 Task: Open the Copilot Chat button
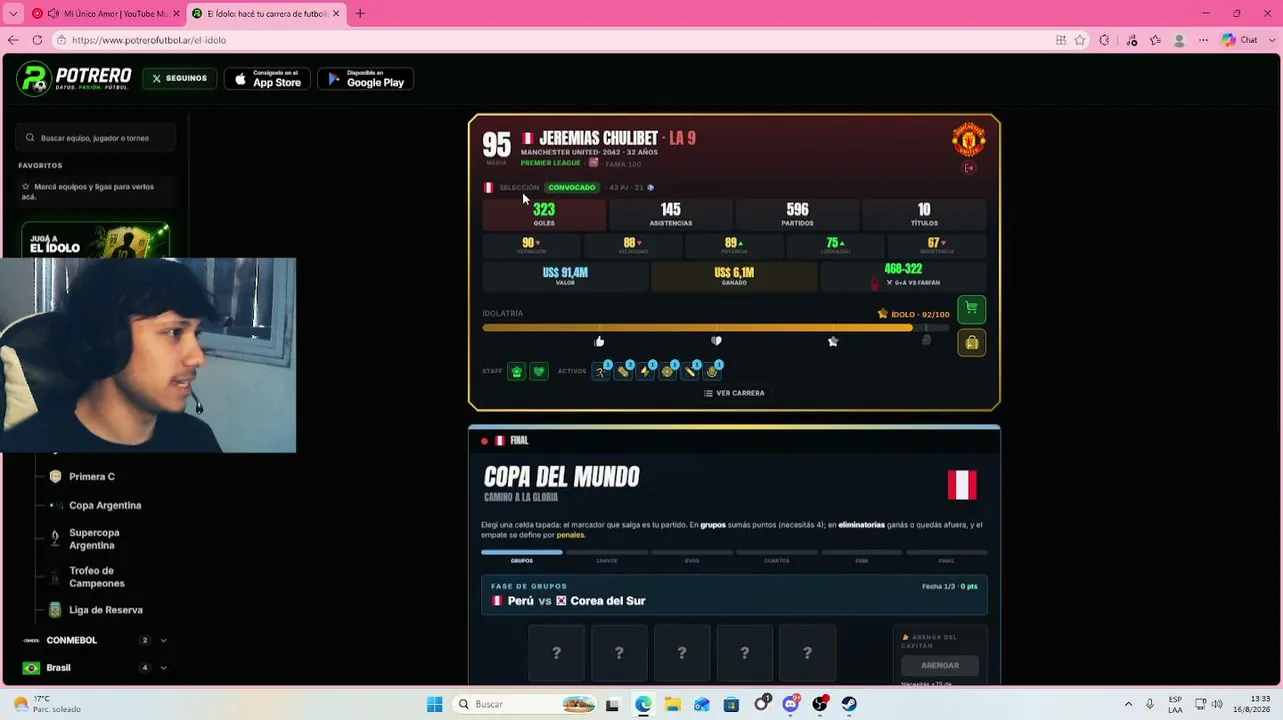pyautogui.click(x=1240, y=40)
